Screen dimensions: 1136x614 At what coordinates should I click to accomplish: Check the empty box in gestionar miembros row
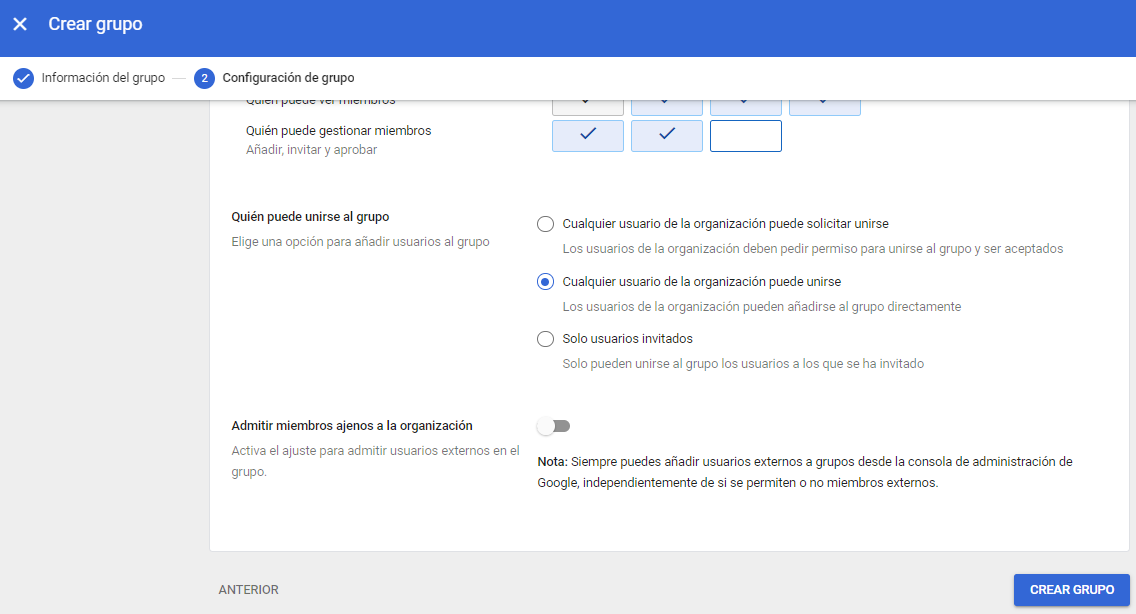click(x=746, y=136)
